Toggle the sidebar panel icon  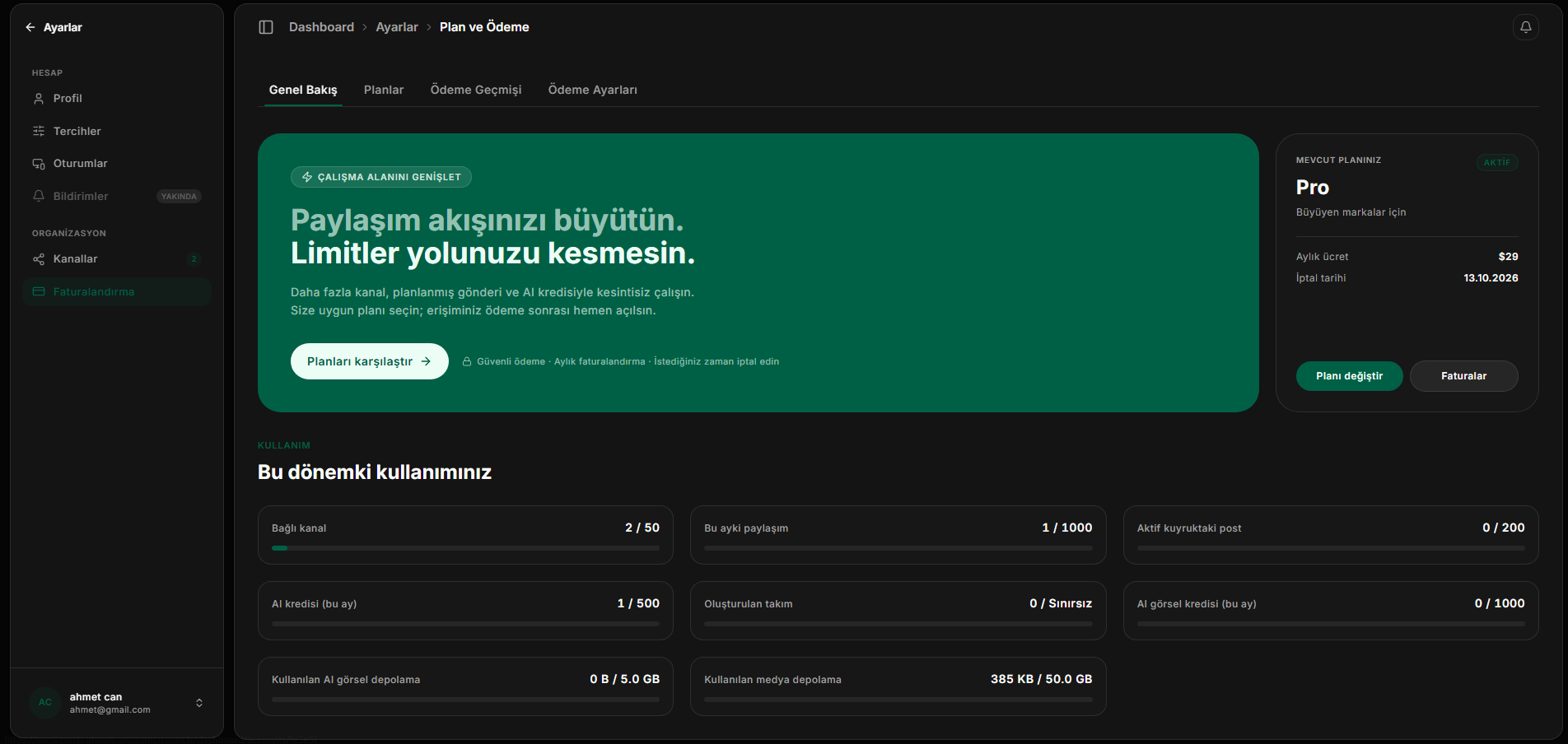pyautogui.click(x=266, y=27)
